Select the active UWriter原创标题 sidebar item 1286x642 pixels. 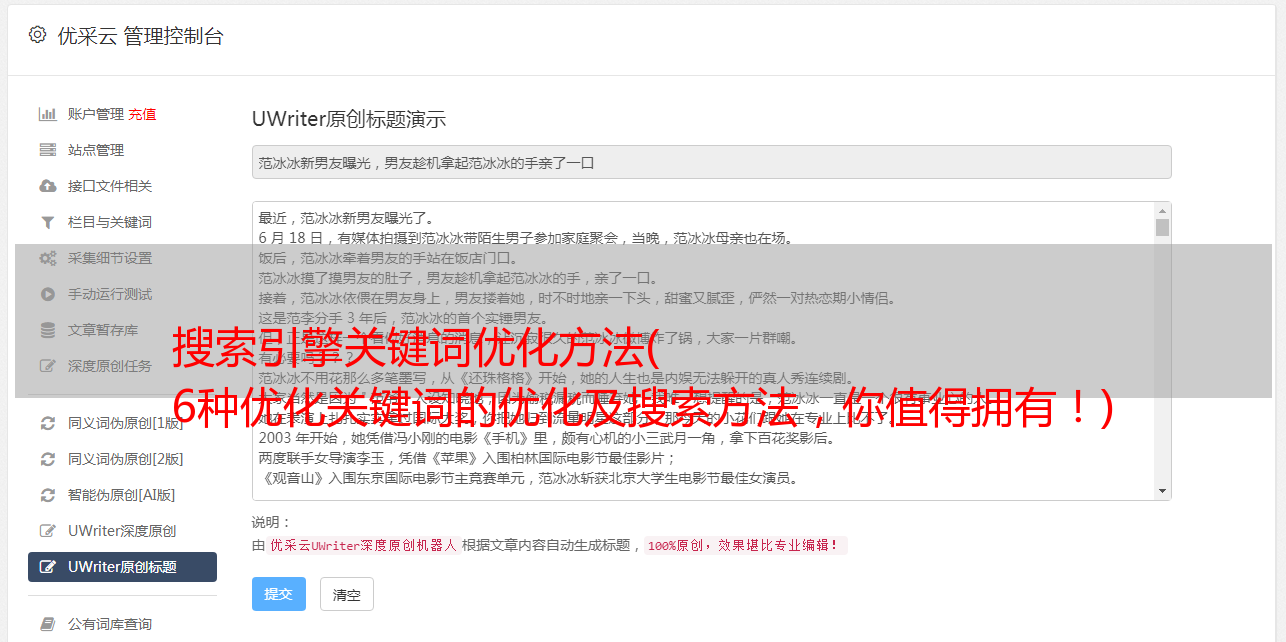click(122, 567)
